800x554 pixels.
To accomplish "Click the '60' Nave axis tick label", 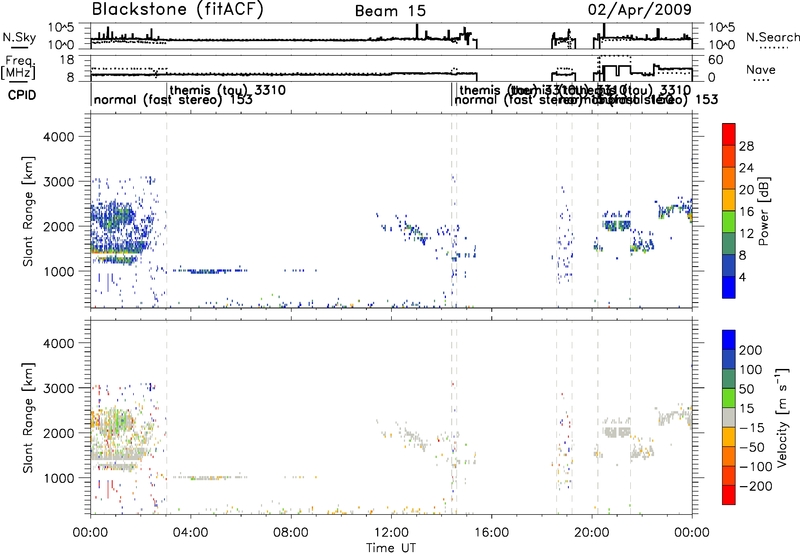I will coord(716,60).
